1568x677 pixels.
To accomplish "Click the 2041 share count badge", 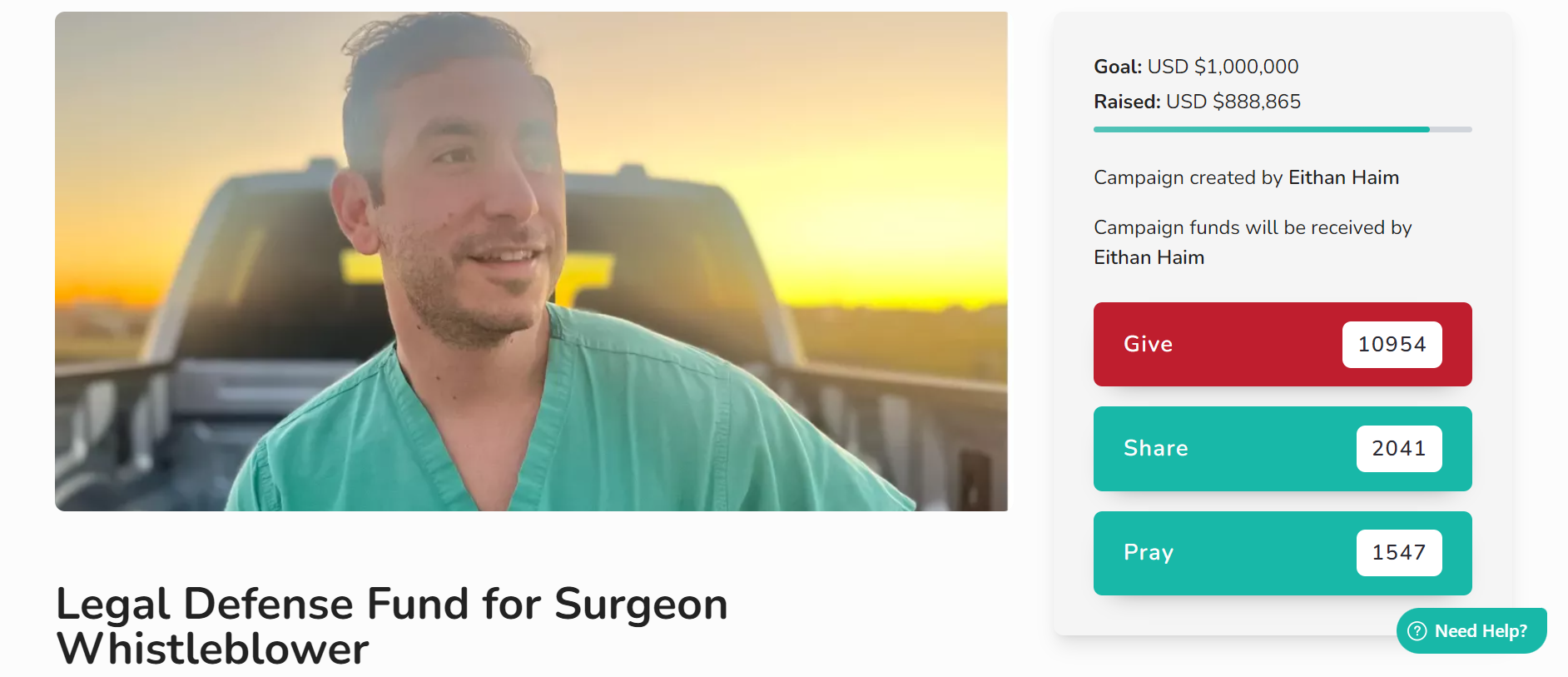I will click(x=1398, y=448).
